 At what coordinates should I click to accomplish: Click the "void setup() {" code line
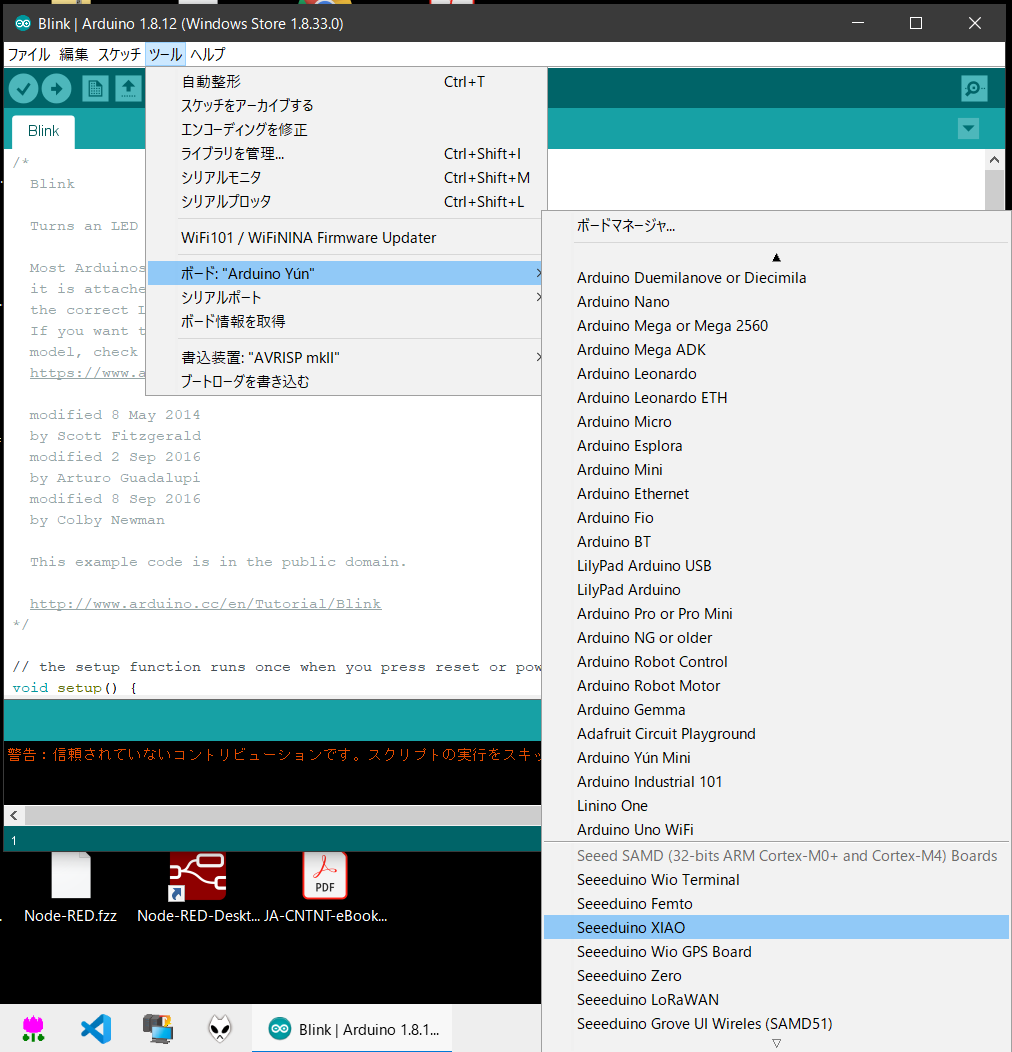pos(74,688)
